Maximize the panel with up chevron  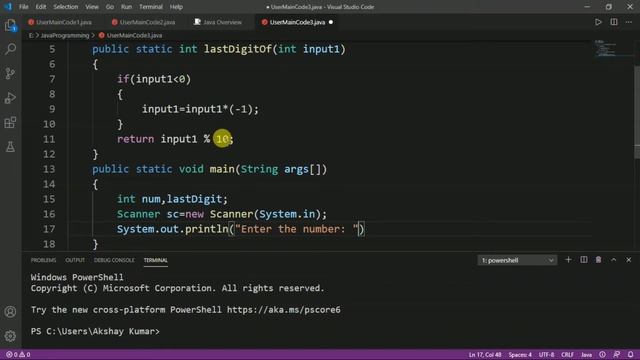pos(613,260)
